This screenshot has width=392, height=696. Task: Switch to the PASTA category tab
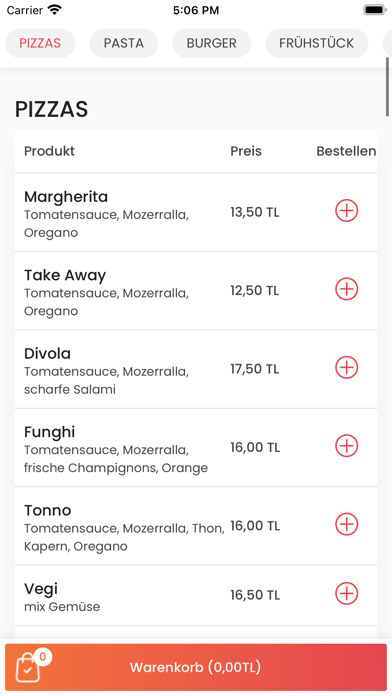tap(124, 43)
